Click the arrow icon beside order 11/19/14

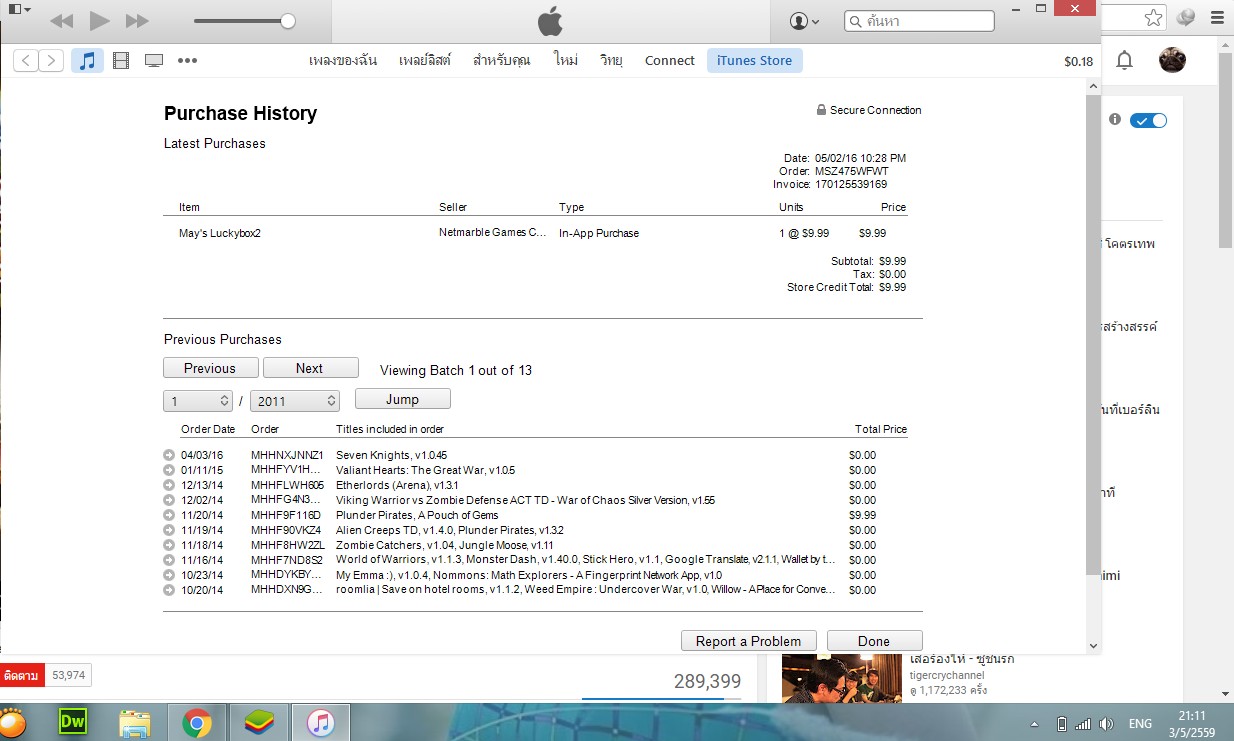169,530
